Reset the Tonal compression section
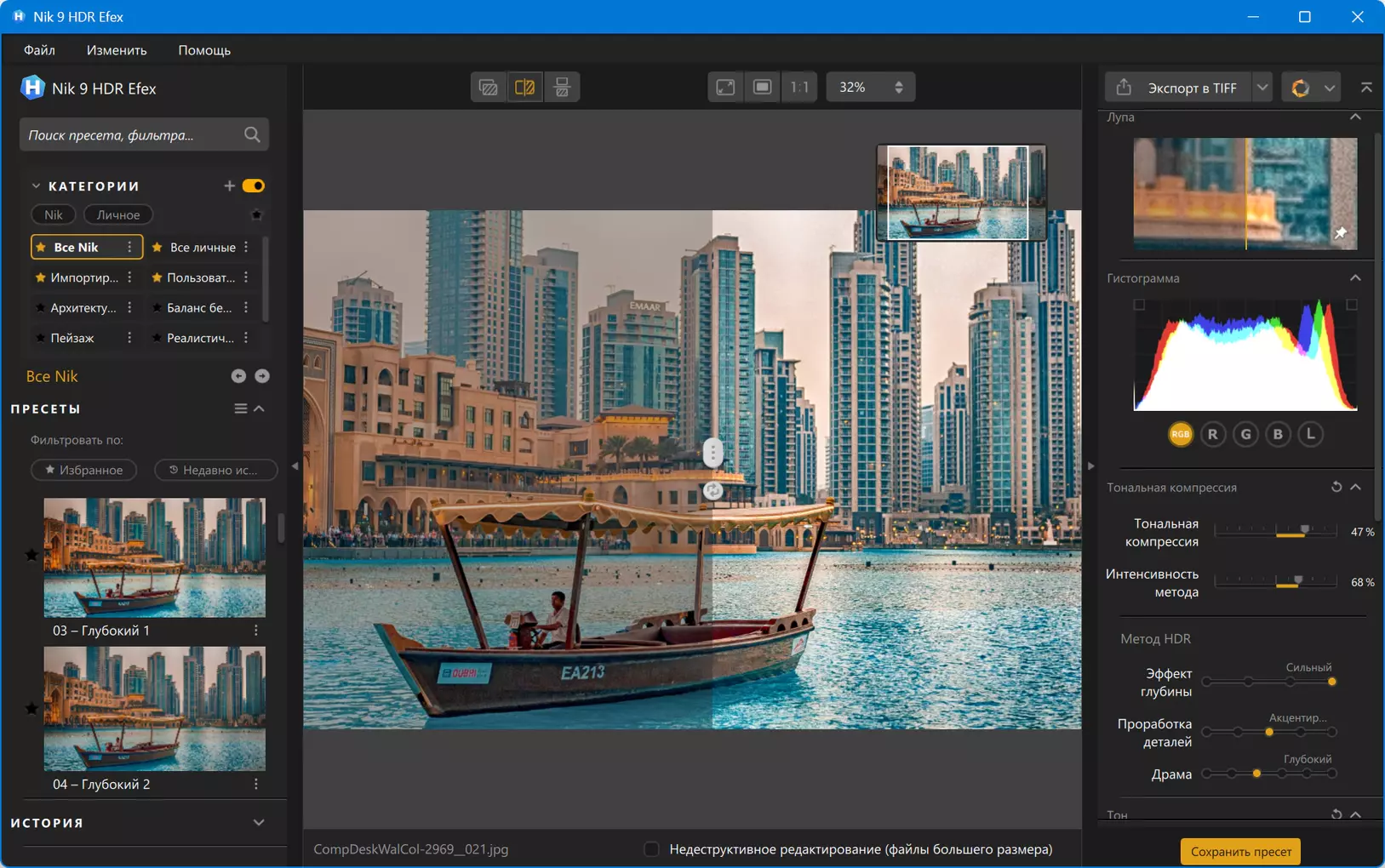The width and height of the screenshot is (1385, 868). pyautogui.click(x=1336, y=487)
